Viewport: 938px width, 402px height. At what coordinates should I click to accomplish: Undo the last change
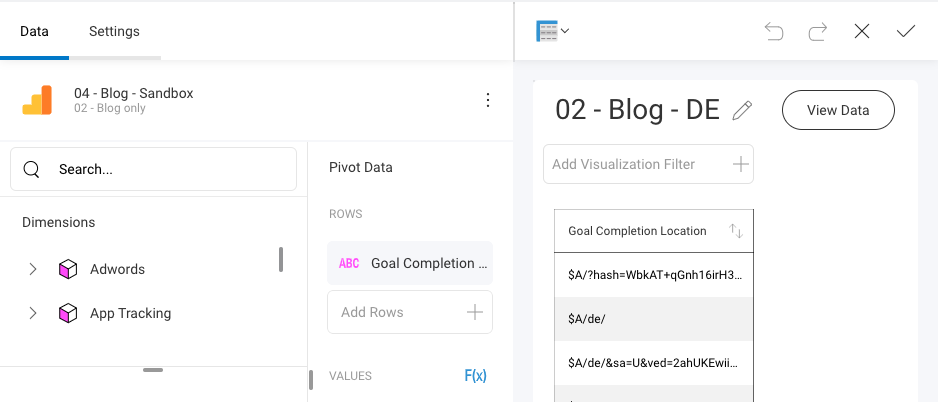[x=773, y=31]
